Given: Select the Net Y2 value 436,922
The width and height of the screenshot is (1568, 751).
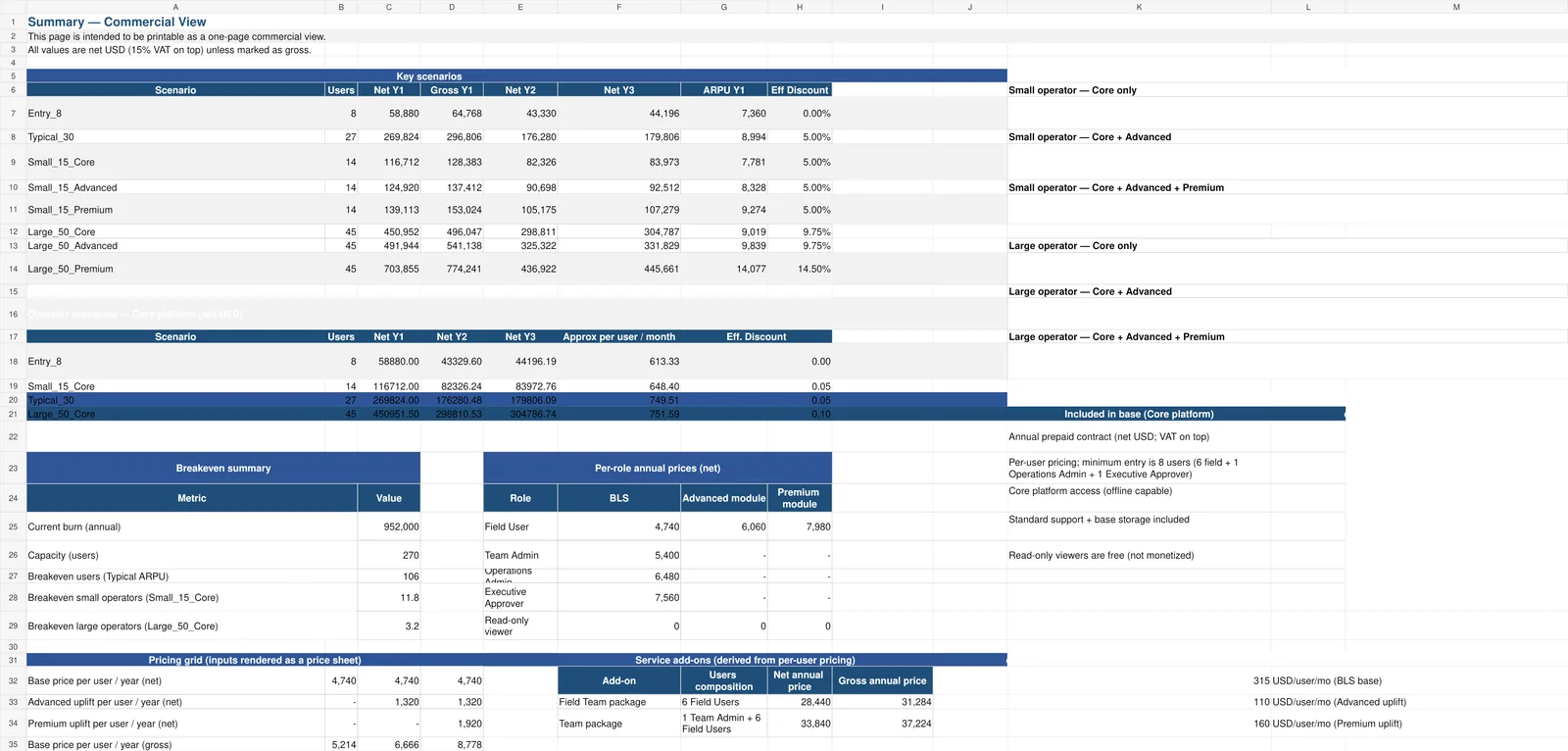Looking at the screenshot, I should [x=520, y=269].
